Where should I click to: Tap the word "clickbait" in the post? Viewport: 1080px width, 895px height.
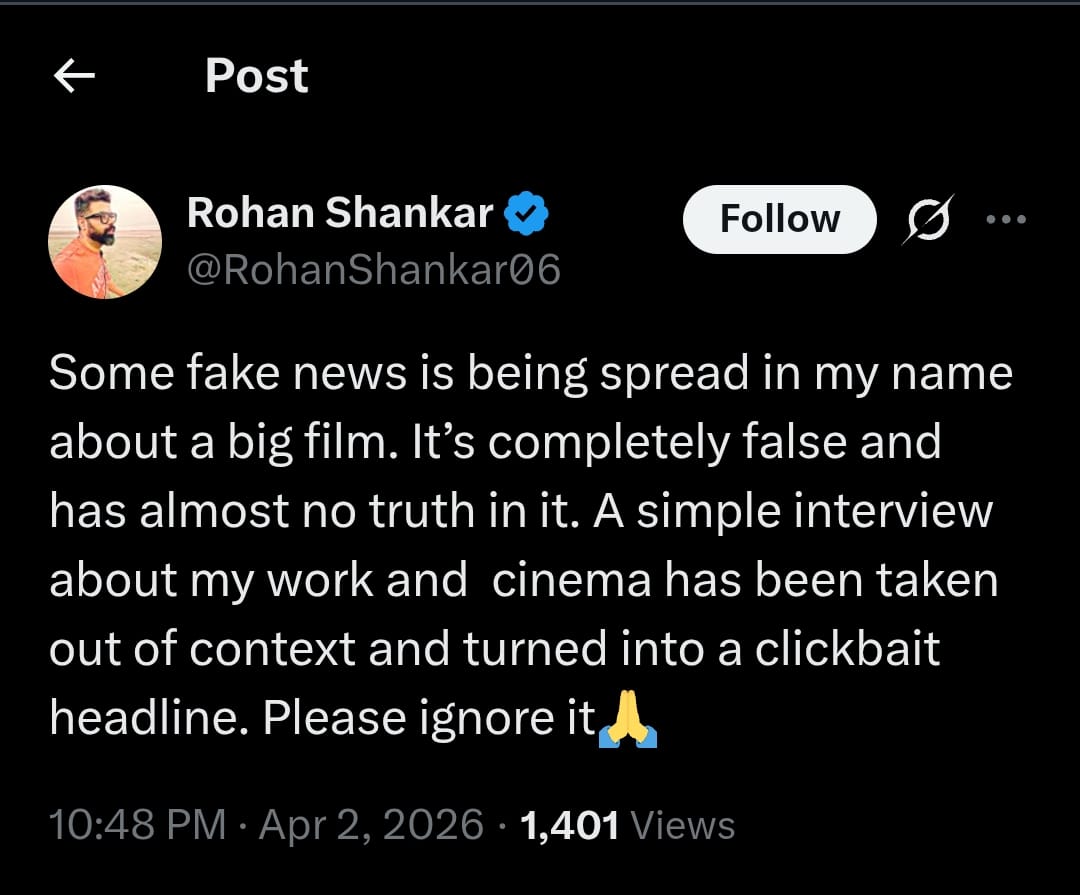(847, 649)
